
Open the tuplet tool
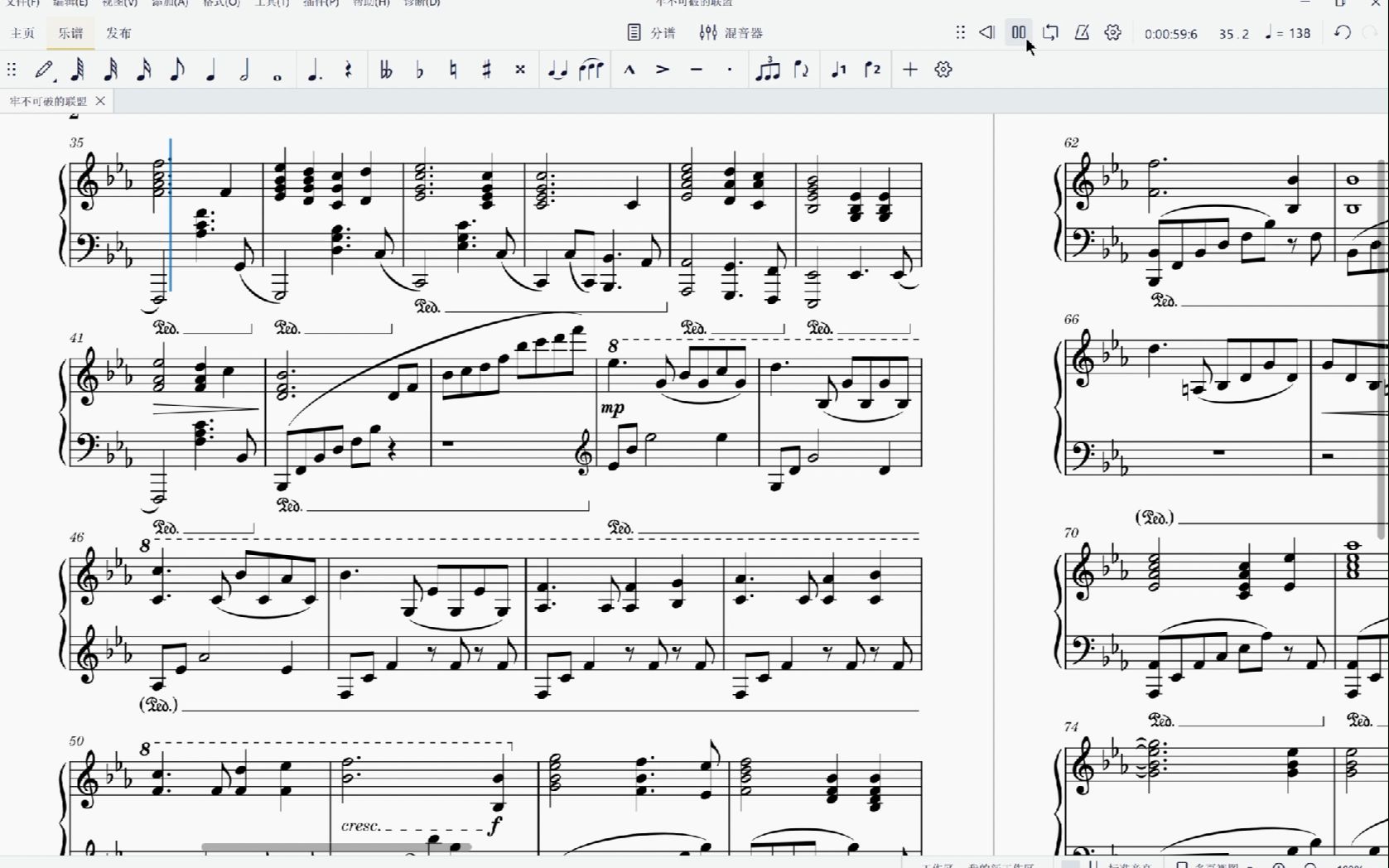pyautogui.click(x=768, y=70)
